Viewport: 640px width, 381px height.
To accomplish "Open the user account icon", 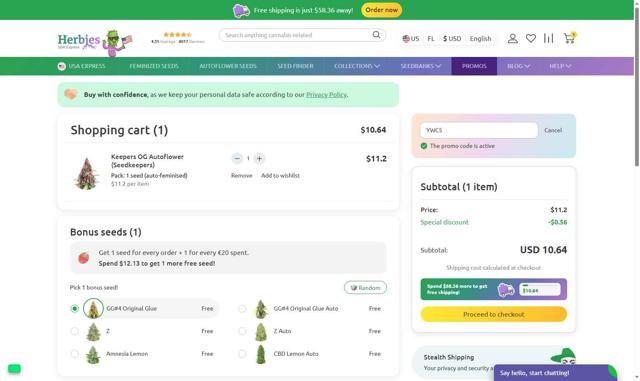I will [513, 38].
